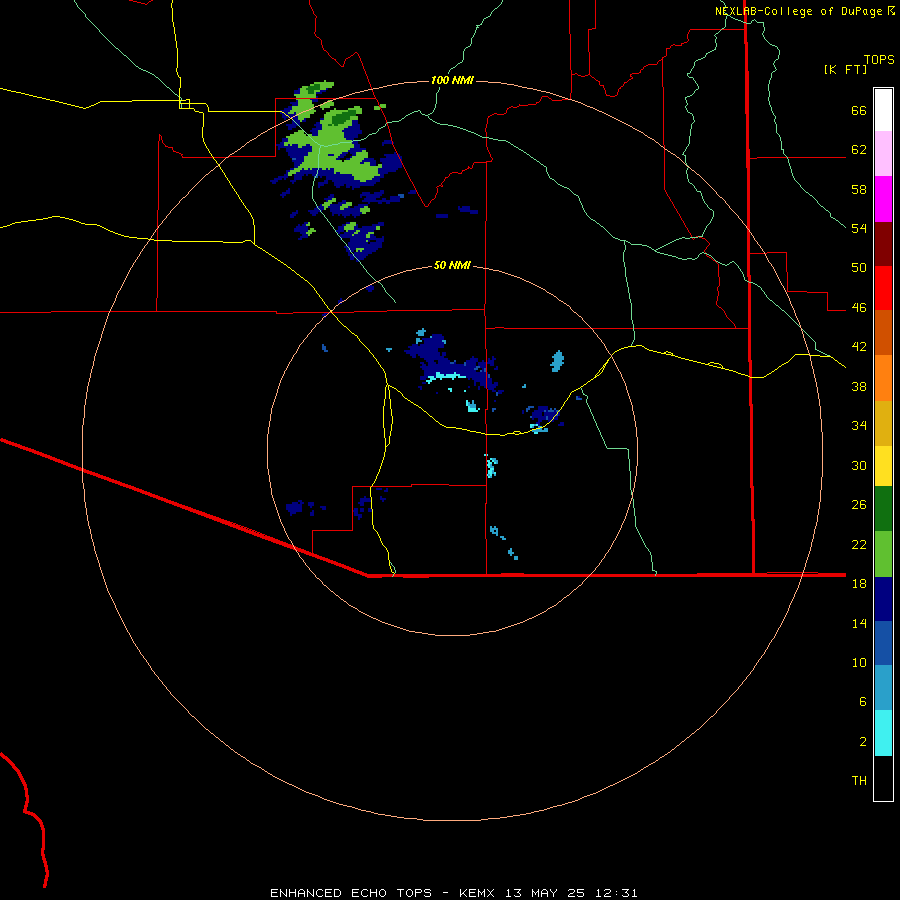Screen dimensions: 900x900
Task: Click the yellow 30 K FT legend swatch
Action: [883, 466]
